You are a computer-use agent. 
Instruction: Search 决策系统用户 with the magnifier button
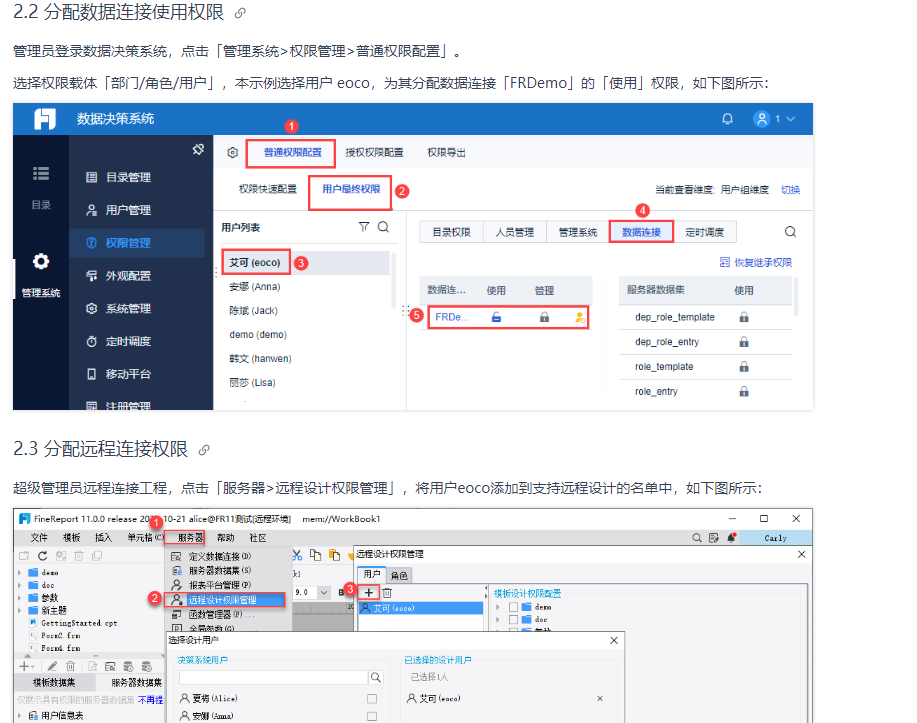pos(375,677)
